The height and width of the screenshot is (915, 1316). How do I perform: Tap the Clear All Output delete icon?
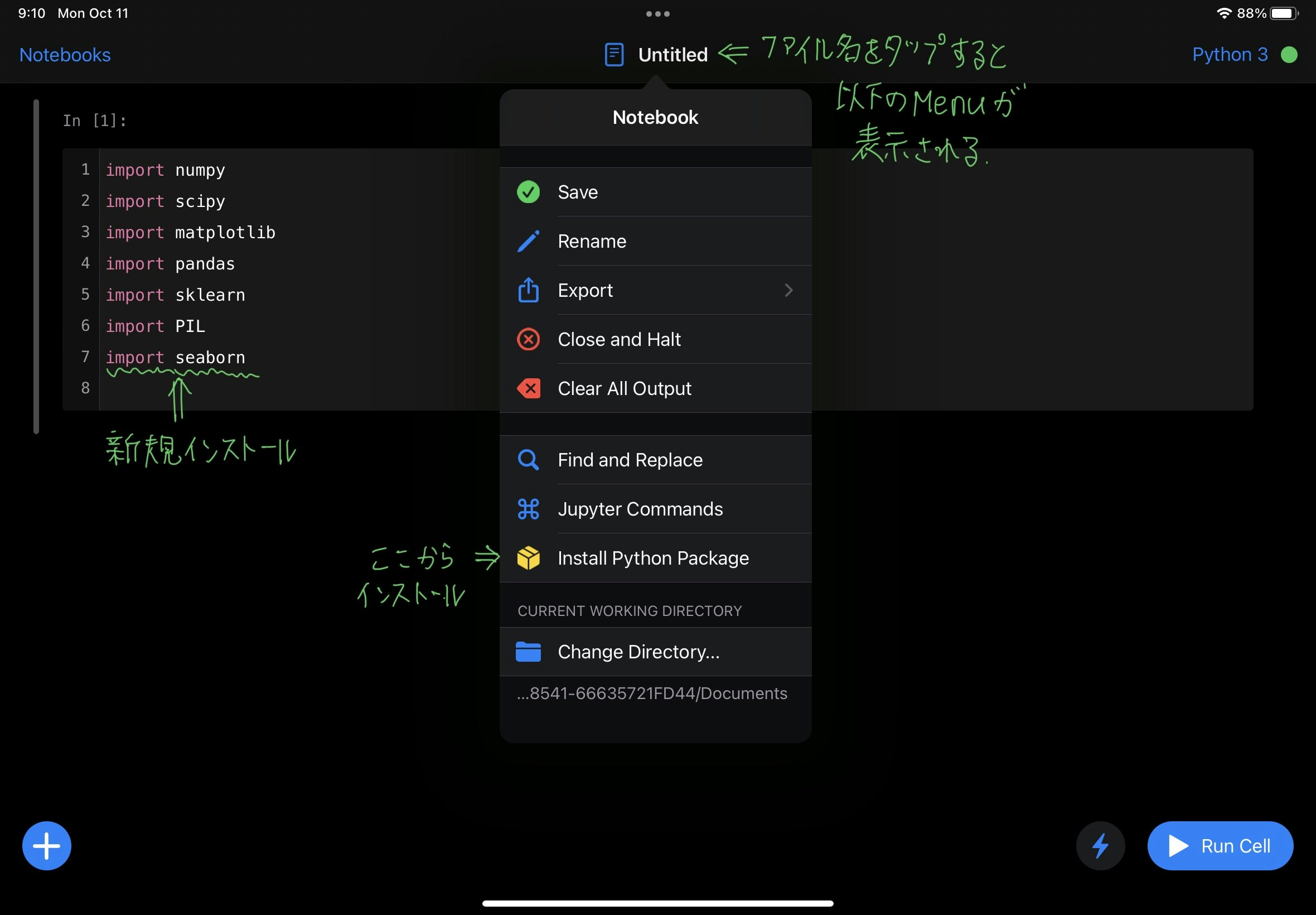[528, 389]
